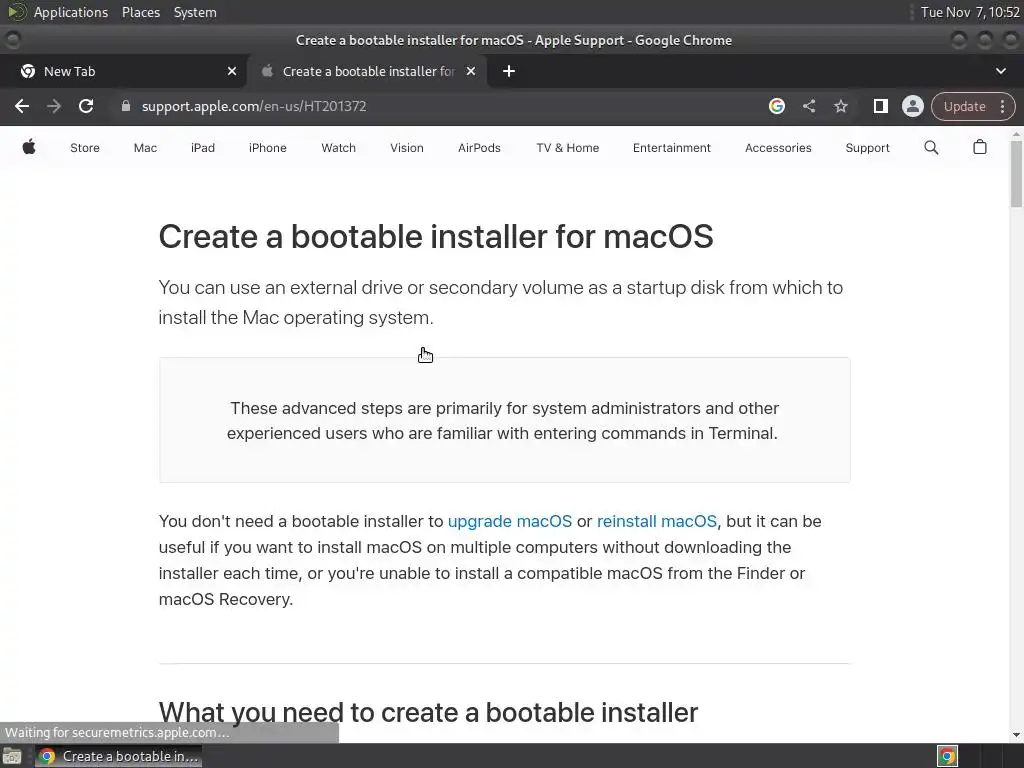1024x768 pixels.
Task: Switch to the New Tab tab
Action: click(x=123, y=71)
